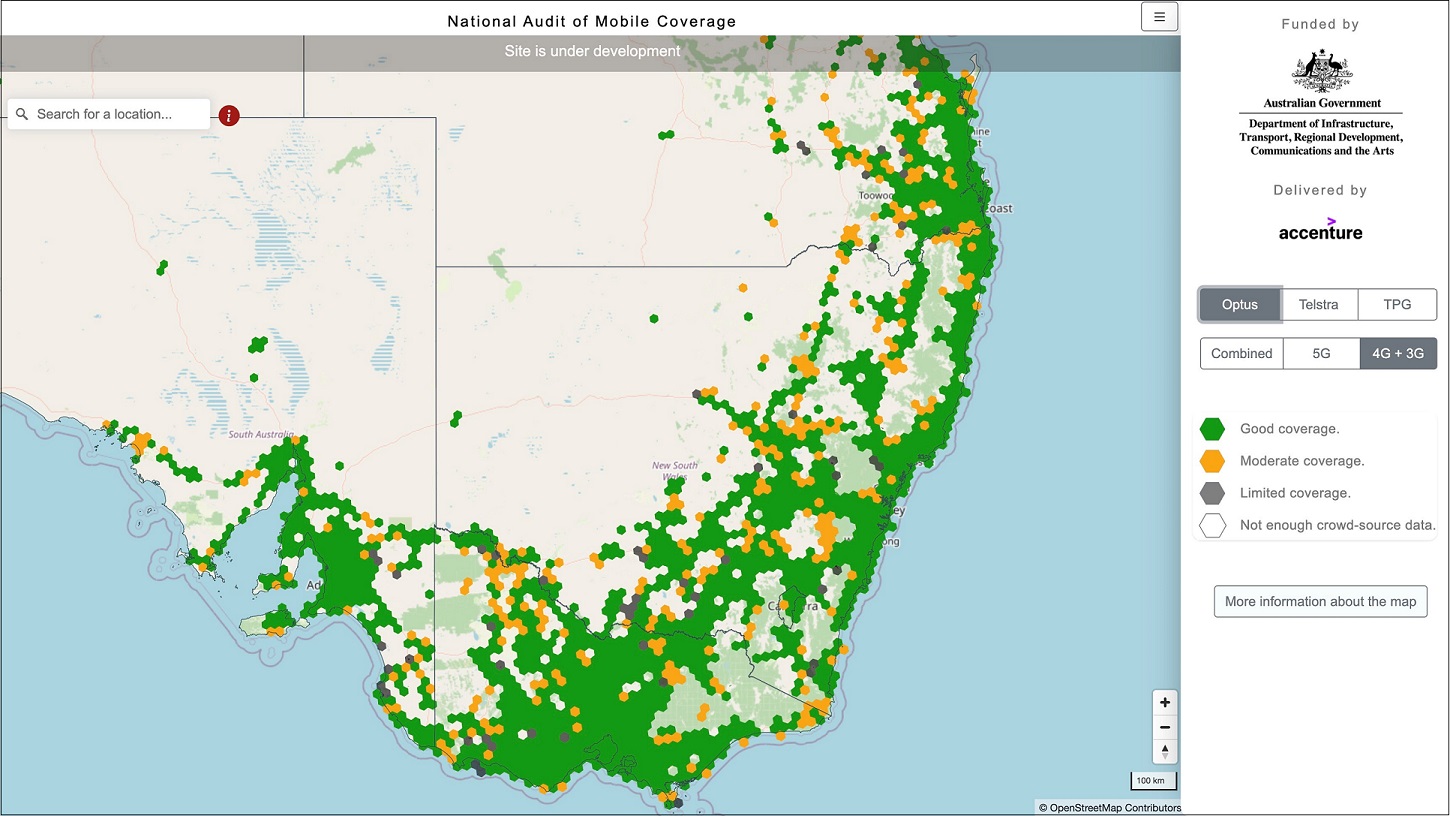
Task: Select the 4G + 3G tab
Action: [1399, 353]
